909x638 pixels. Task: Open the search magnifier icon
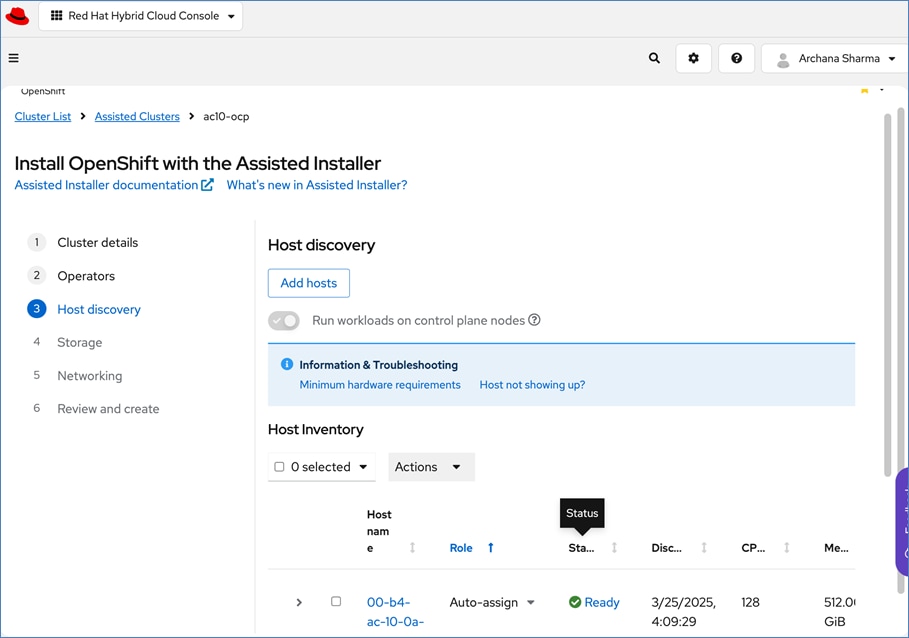654,58
